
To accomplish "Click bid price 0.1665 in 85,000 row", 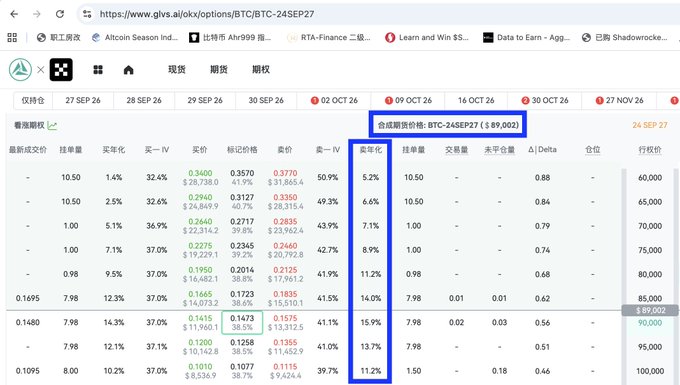I will tap(200, 294).
